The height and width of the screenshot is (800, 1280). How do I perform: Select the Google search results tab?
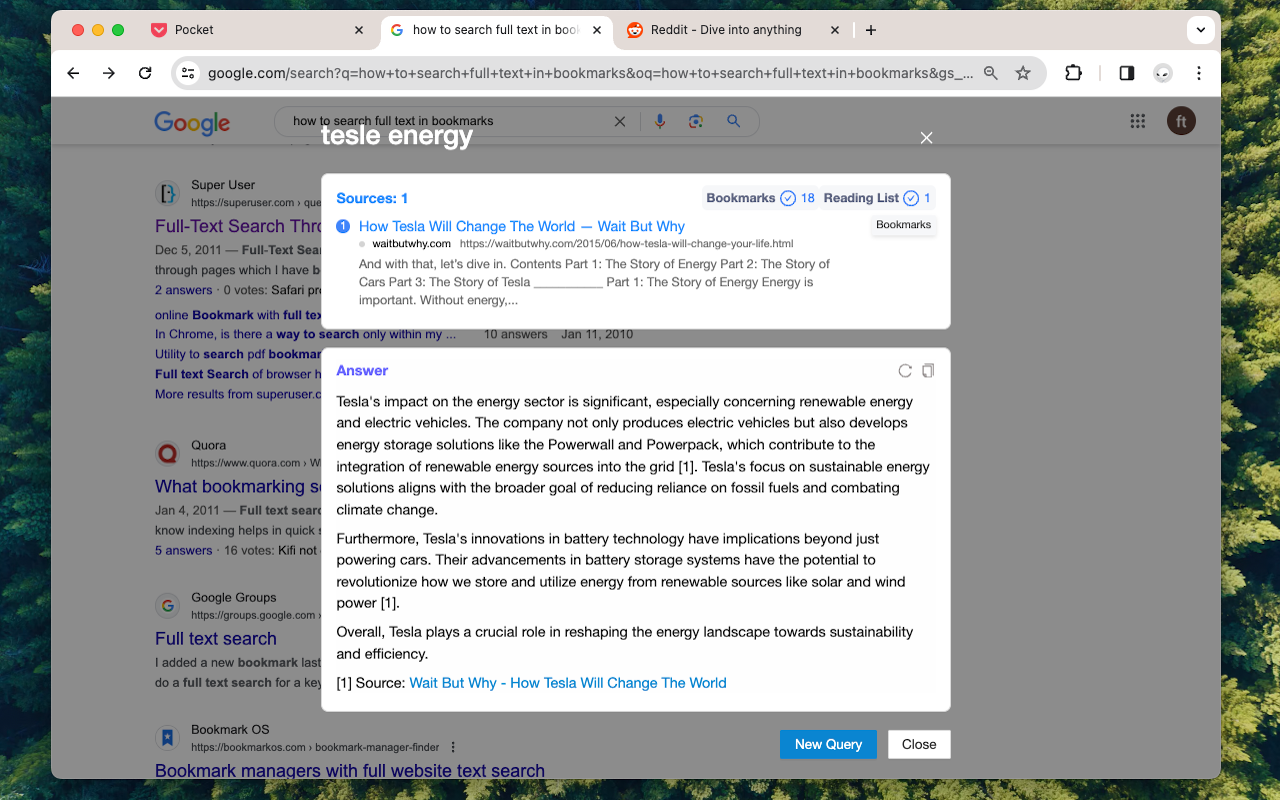(x=496, y=30)
